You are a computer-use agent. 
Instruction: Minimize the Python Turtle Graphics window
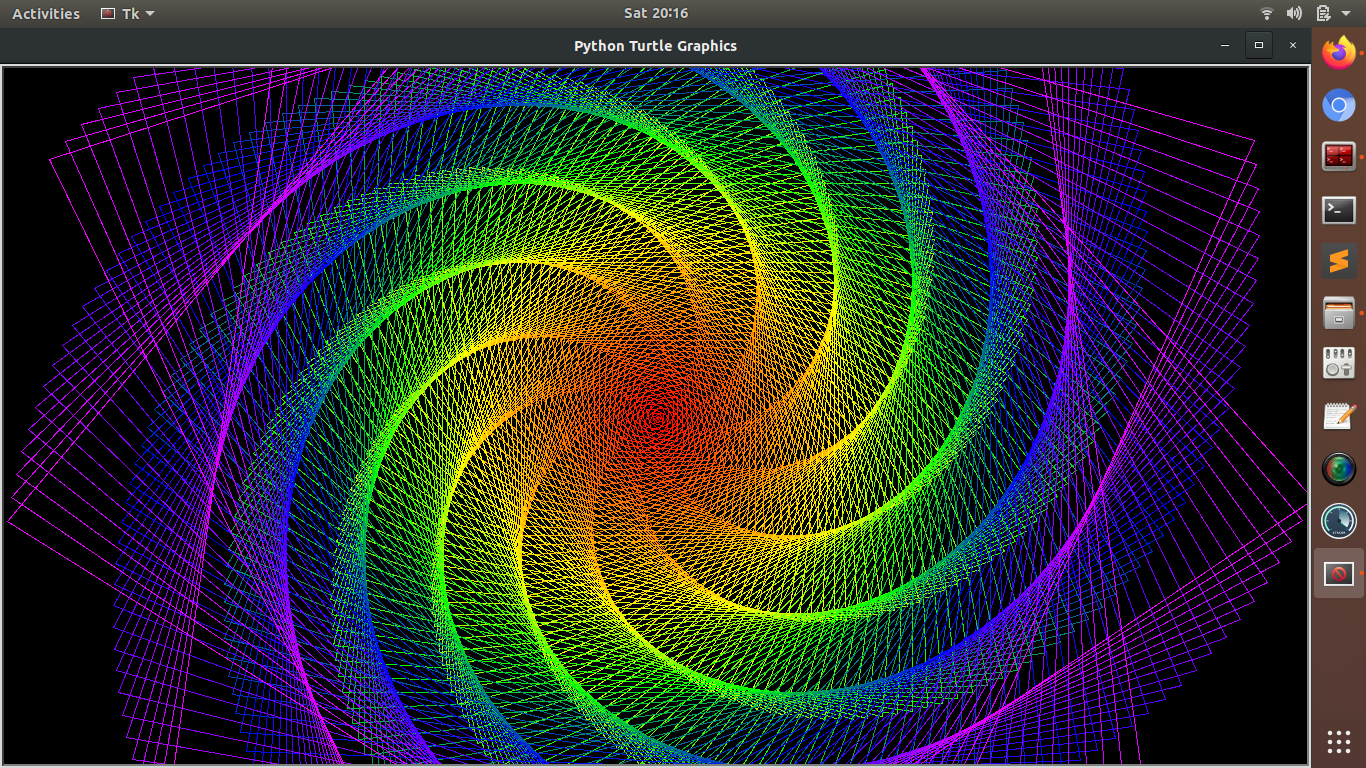point(1225,45)
